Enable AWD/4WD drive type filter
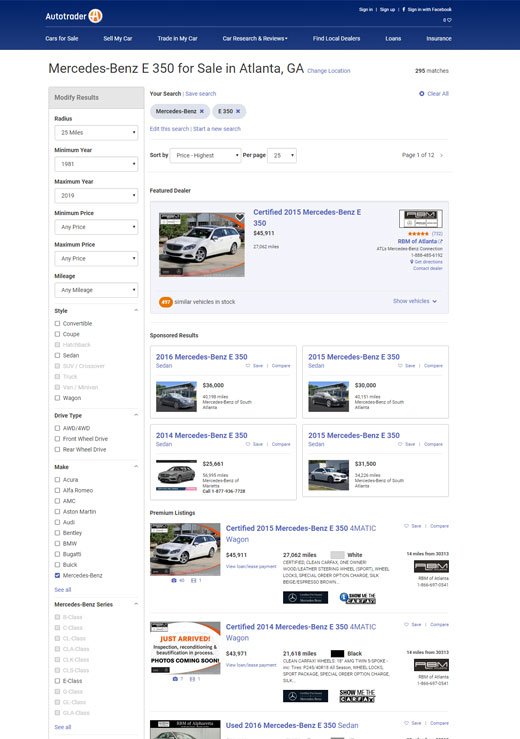520x739 pixels. [58, 428]
